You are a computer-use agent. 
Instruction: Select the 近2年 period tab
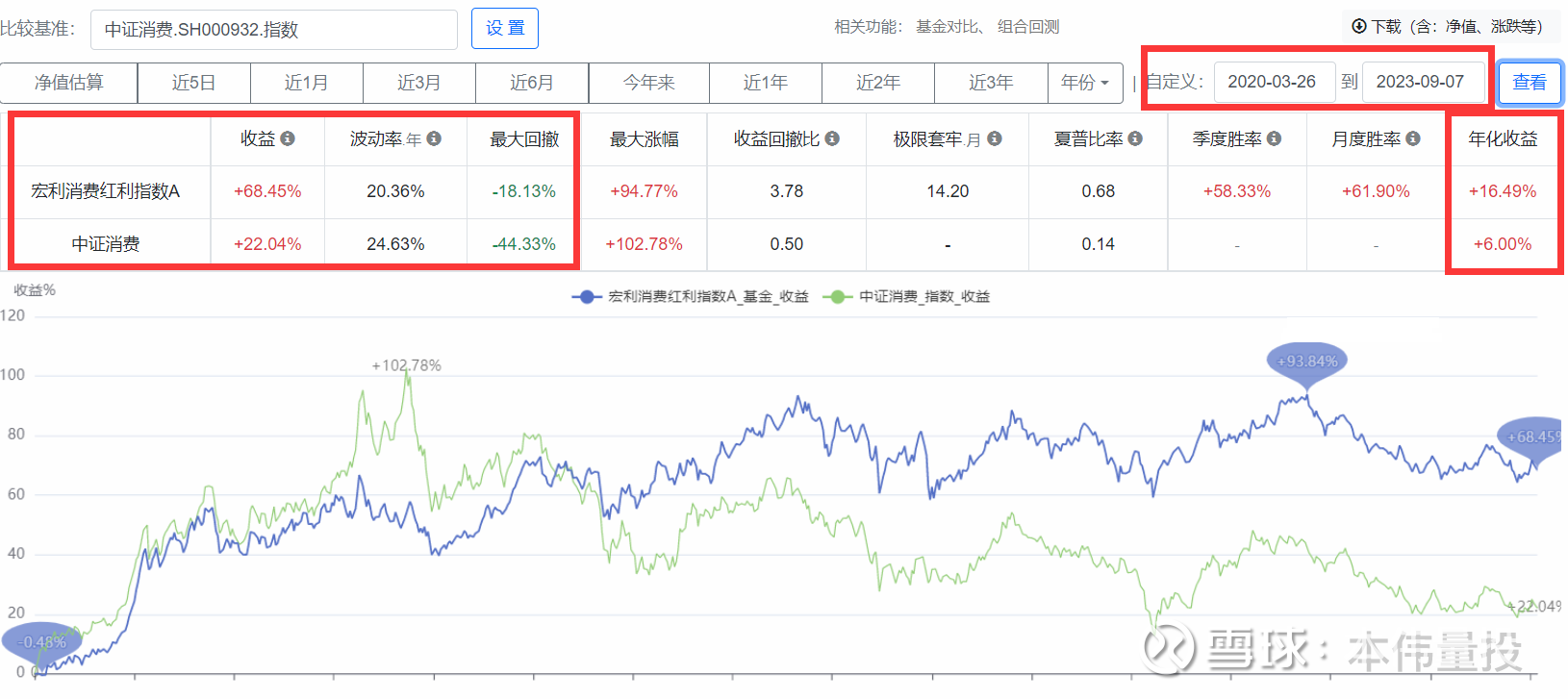(x=878, y=83)
